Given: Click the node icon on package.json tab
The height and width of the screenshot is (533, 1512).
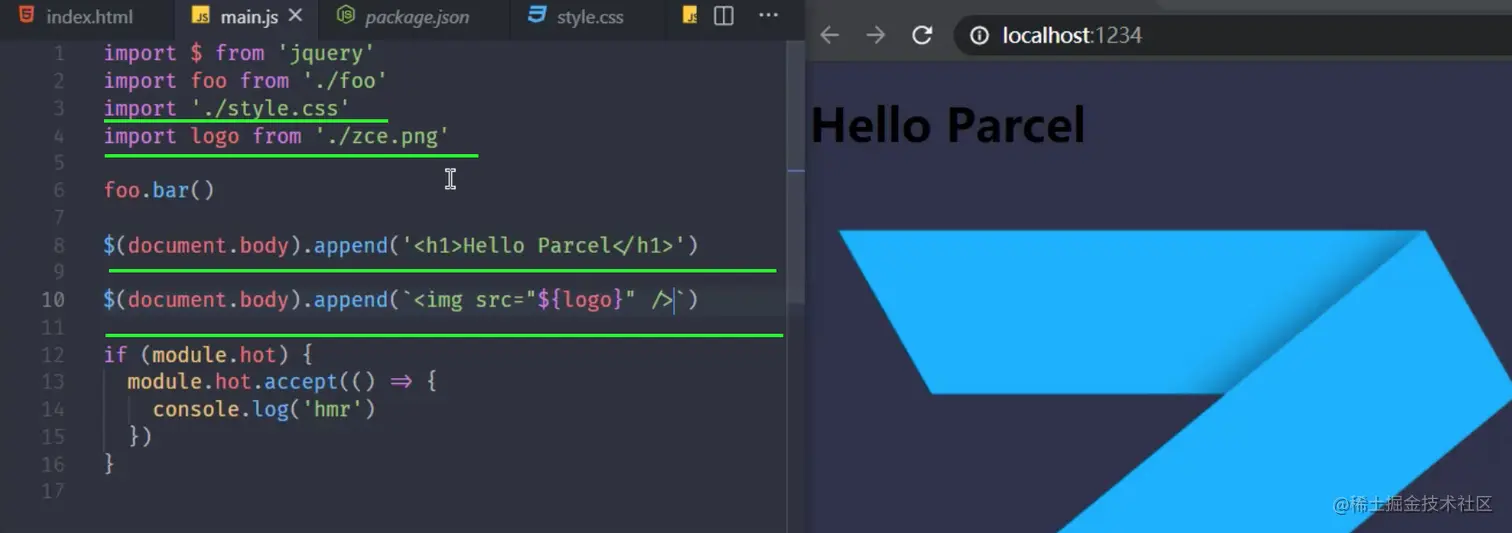Looking at the screenshot, I should 346,16.
